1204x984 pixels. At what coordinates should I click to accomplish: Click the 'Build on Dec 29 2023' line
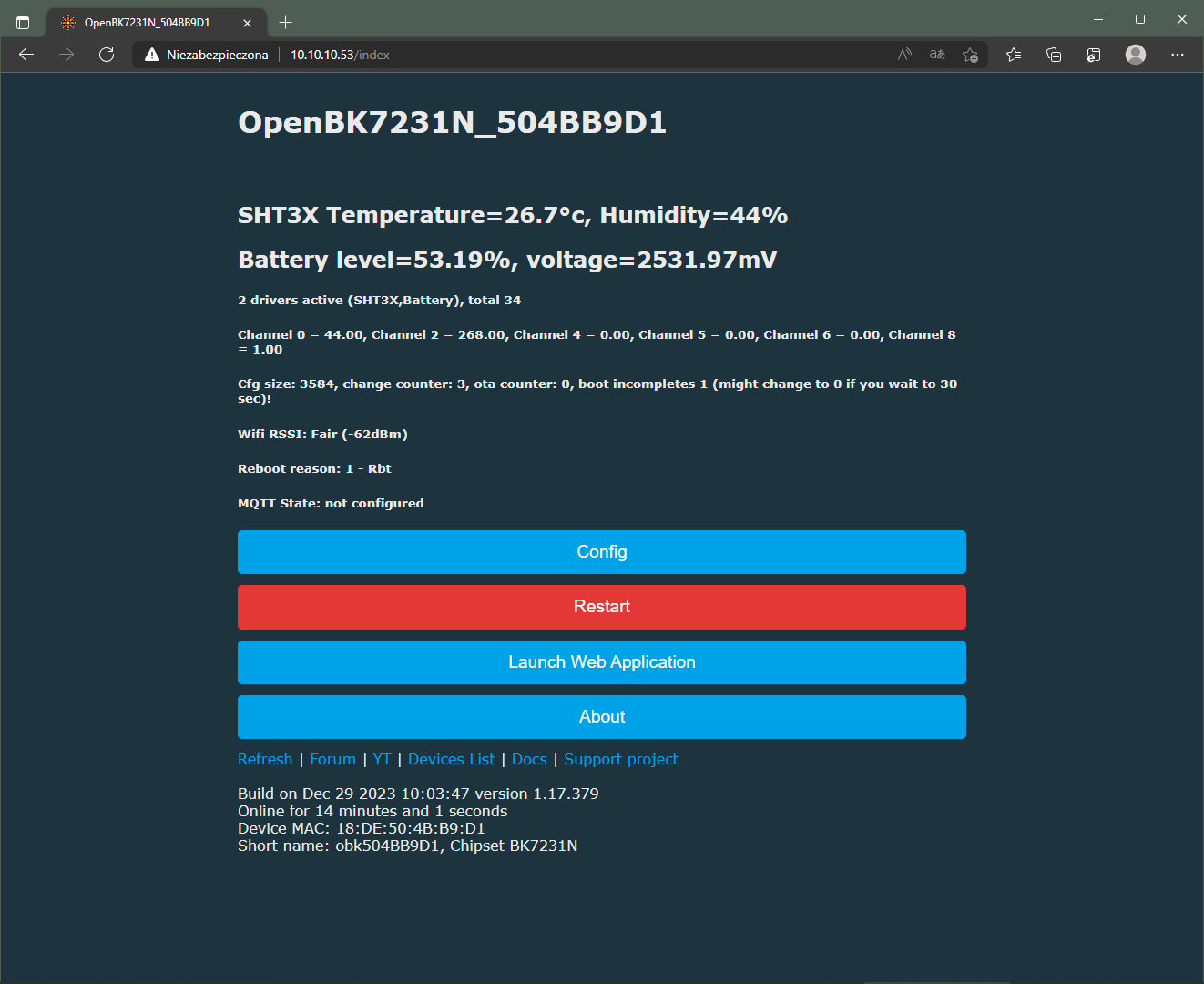(418, 794)
